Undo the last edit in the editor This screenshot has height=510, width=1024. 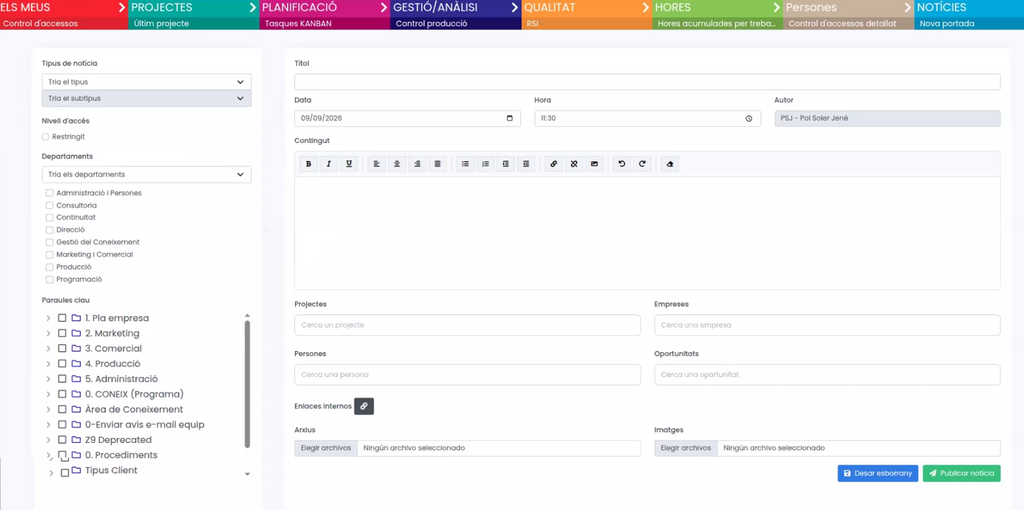click(x=622, y=164)
